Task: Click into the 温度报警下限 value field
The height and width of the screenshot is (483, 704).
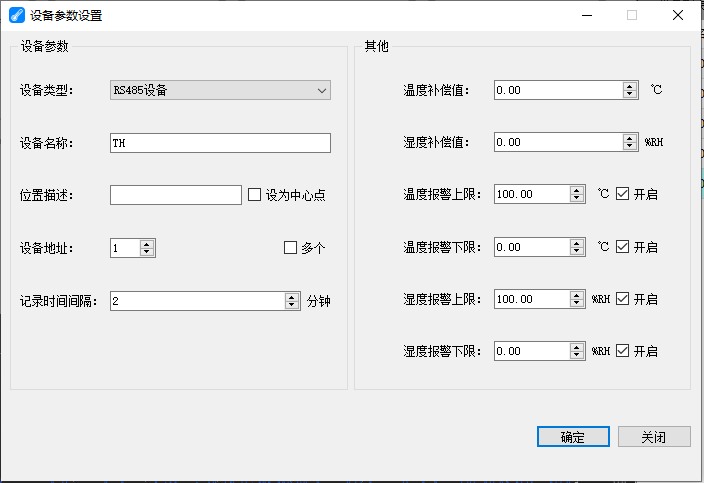Action: point(531,247)
